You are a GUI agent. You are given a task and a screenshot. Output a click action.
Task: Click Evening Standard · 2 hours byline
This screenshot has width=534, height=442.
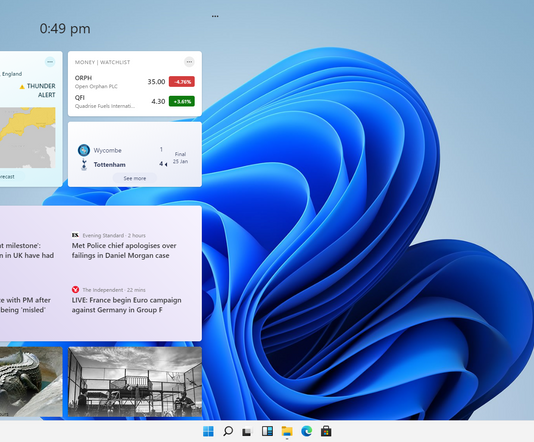114,235
